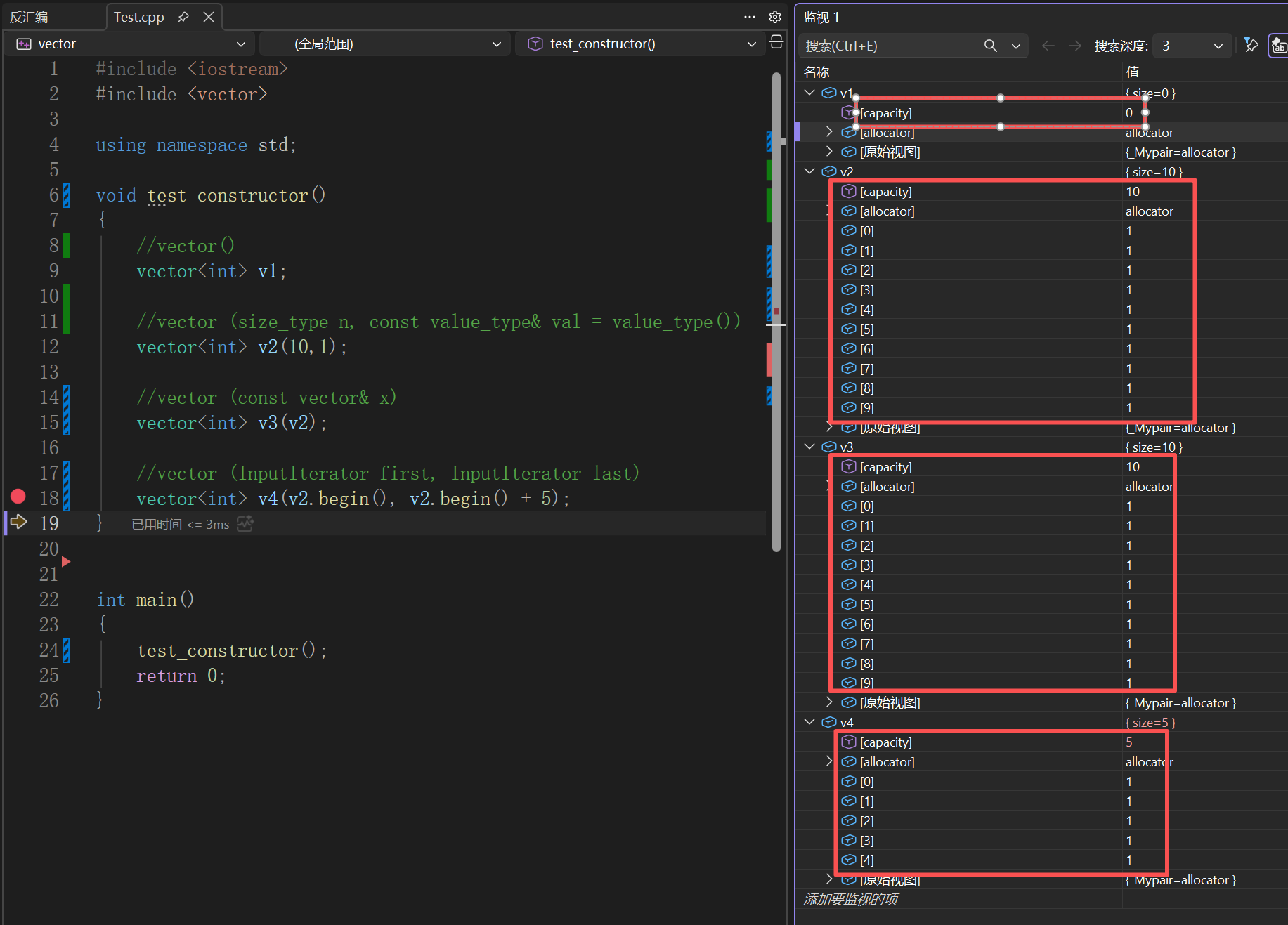Image resolution: width=1288 pixels, height=925 pixels.
Task: Click the v2 [9] element icon
Action: 849,407
